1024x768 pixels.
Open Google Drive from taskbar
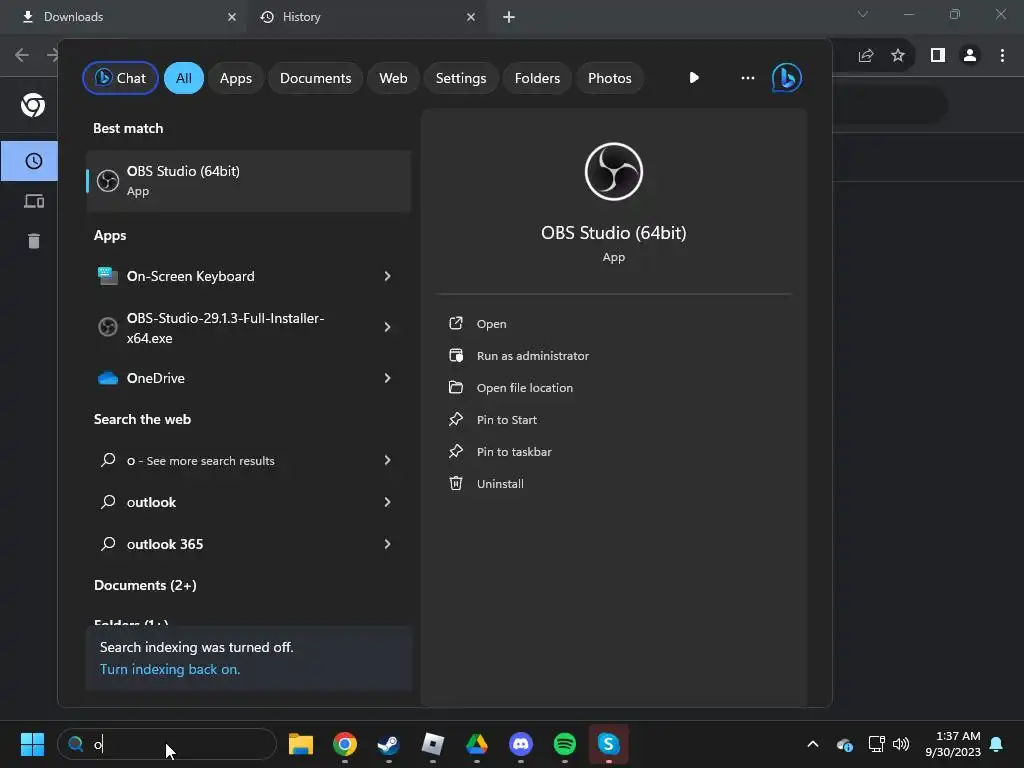point(477,744)
